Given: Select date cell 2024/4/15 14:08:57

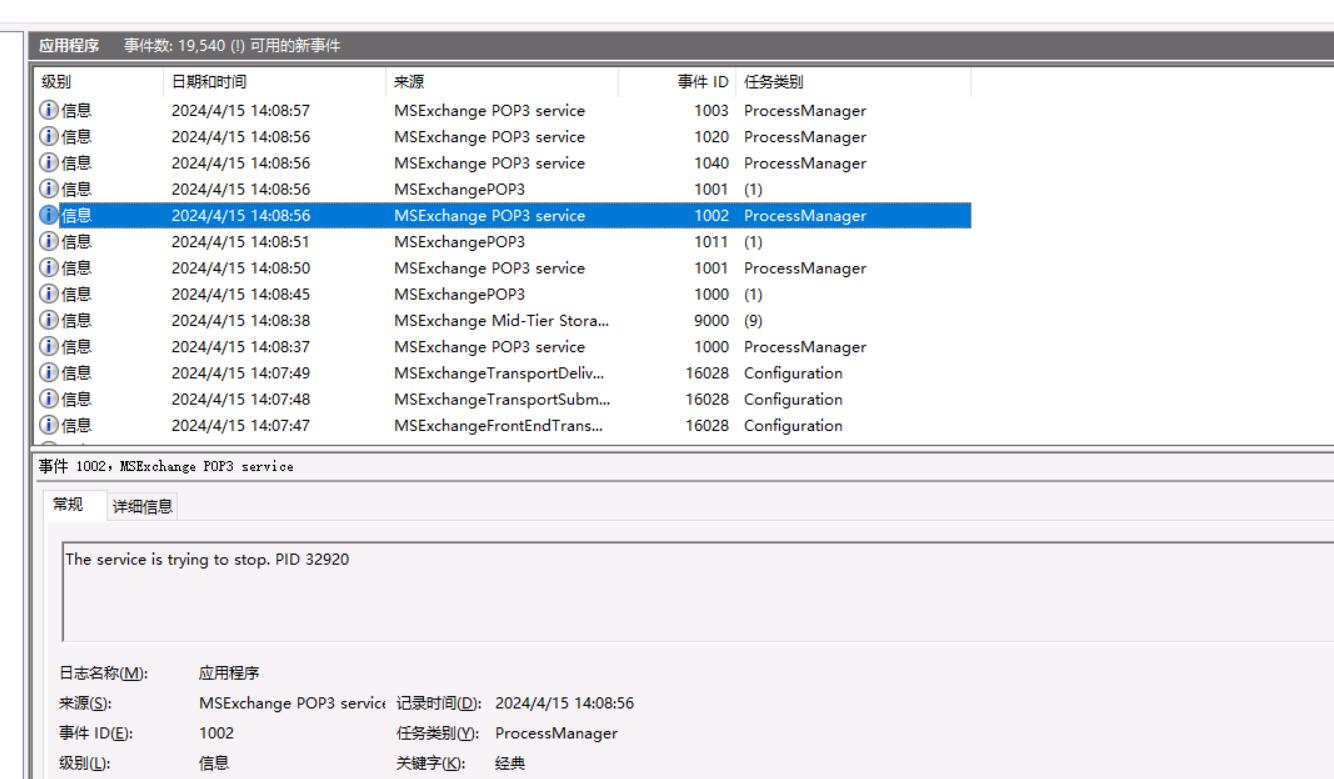Looking at the screenshot, I should click(x=239, y=111).
